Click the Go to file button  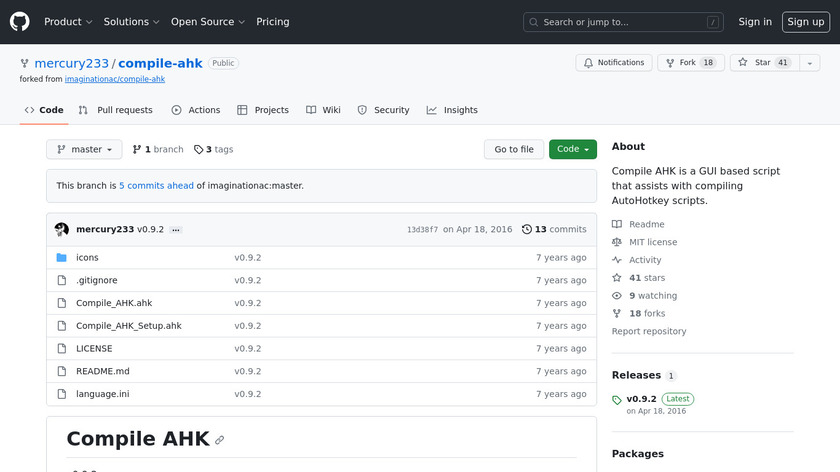(x=514, y=149)
